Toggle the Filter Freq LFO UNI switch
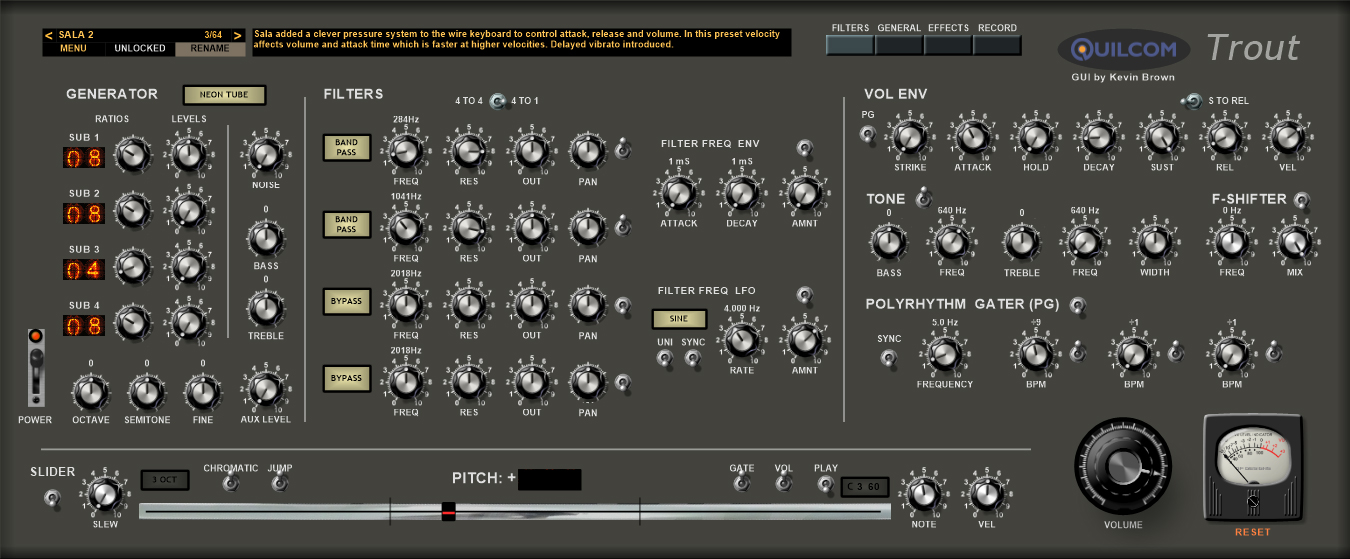The width and height of the screenshot is (1350, 559). pyautogui.click(x=664, y=360)
